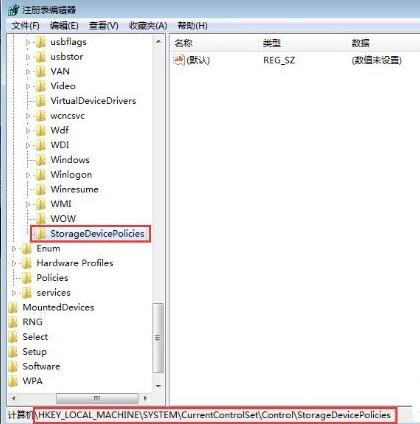Image resolution: width=420 pixels, height=424 pixels.
Task: Expand the services key arrow
Action: pos(14,293)
